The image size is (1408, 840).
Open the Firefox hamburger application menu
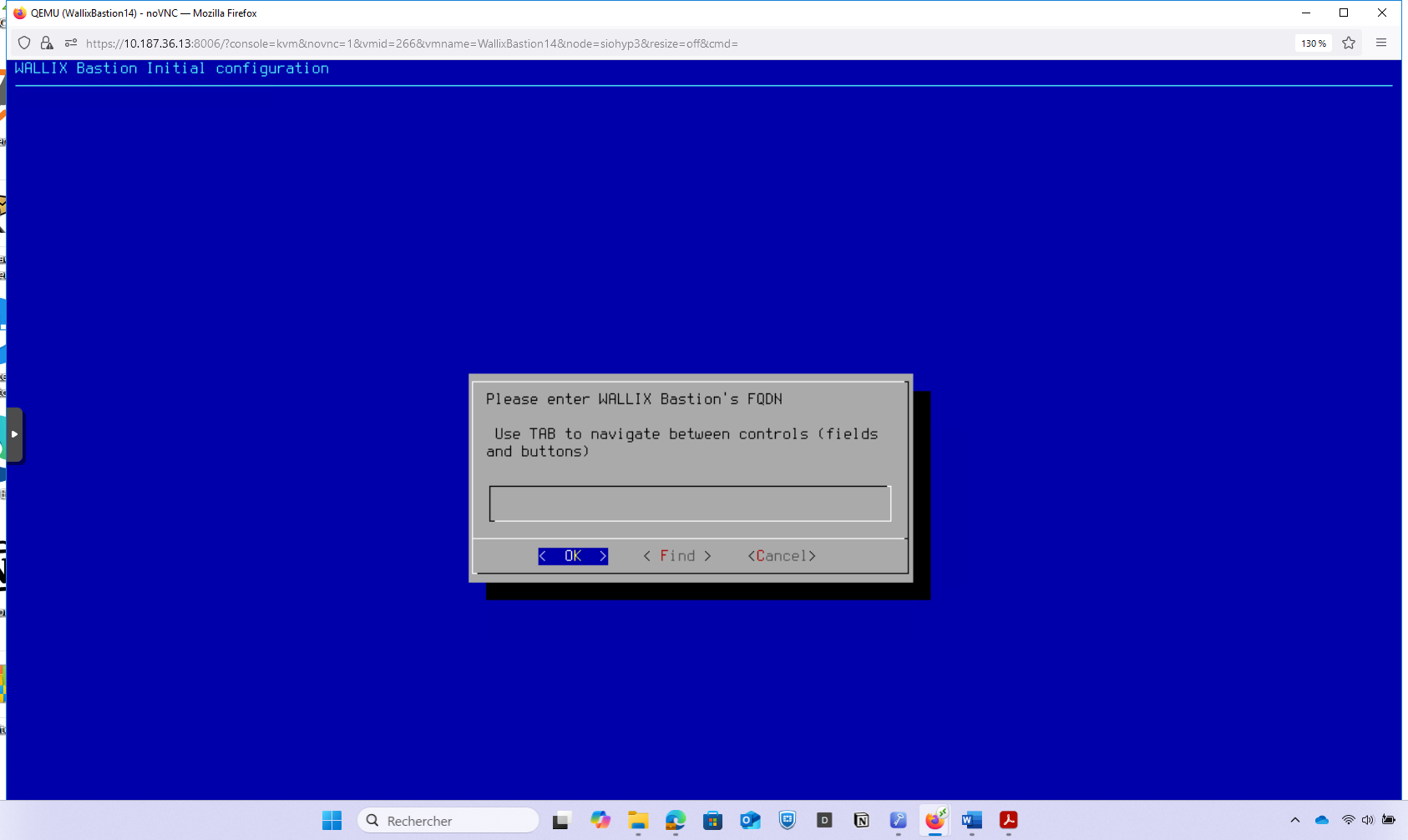1381,43
